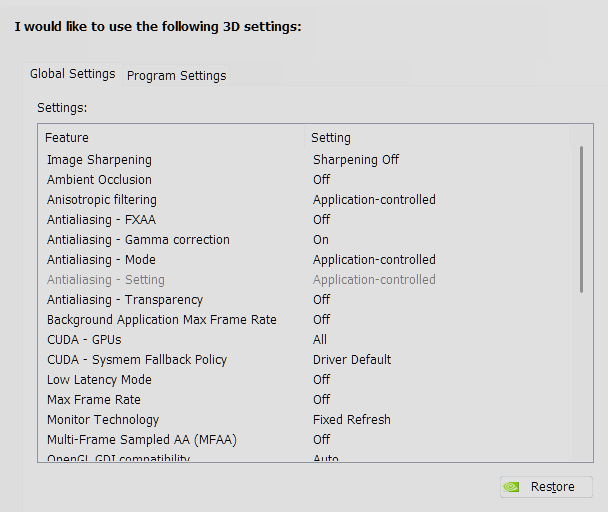Viewport: 608px width, 512px height.
Task: Switch to the Program Settings tab
Action: 176,75
